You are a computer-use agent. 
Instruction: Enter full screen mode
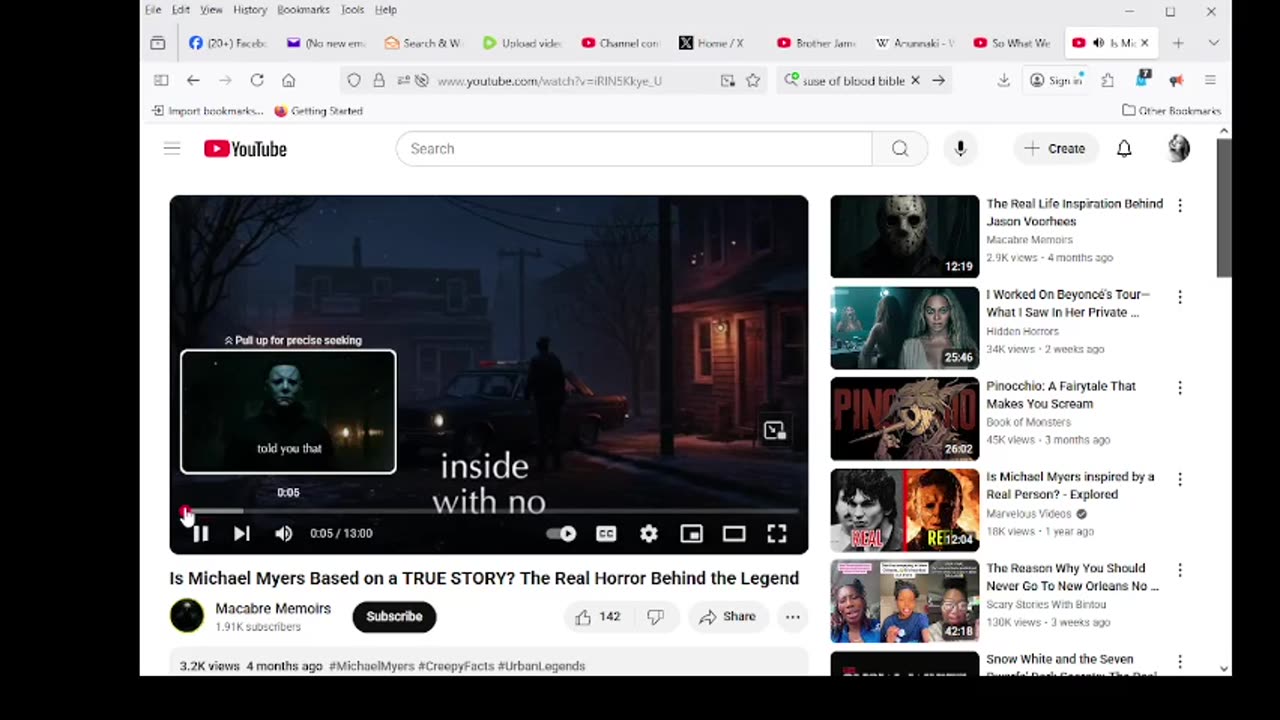pos(777,534)
